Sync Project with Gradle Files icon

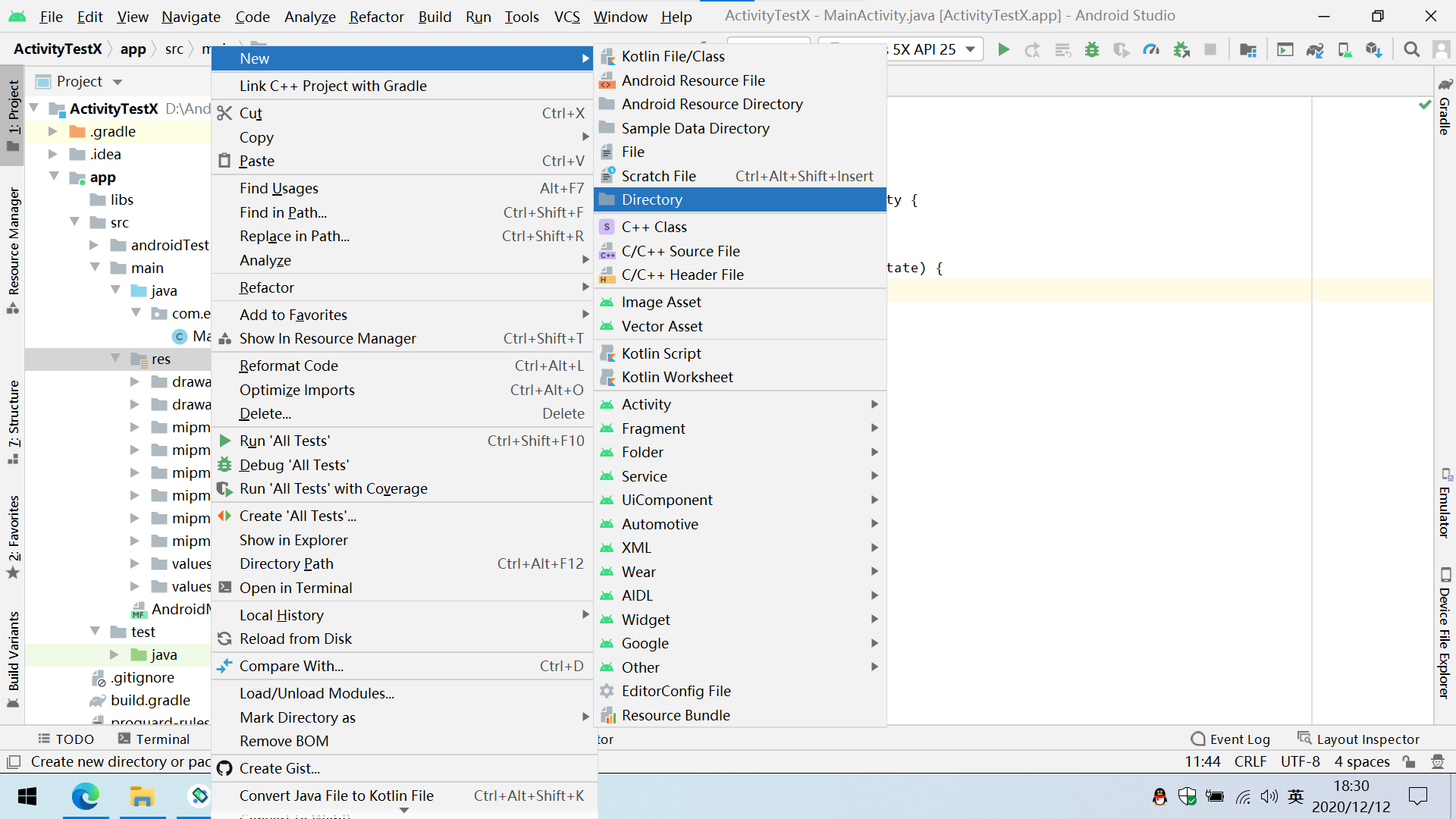(1315, 50)
